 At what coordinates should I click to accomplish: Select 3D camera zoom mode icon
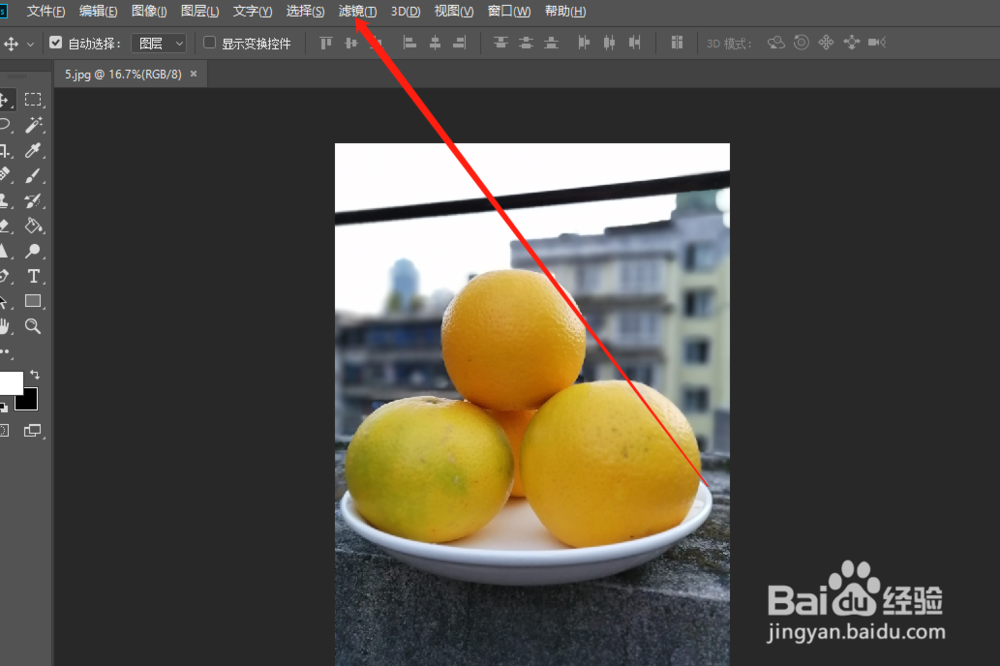tap(877, 43)
